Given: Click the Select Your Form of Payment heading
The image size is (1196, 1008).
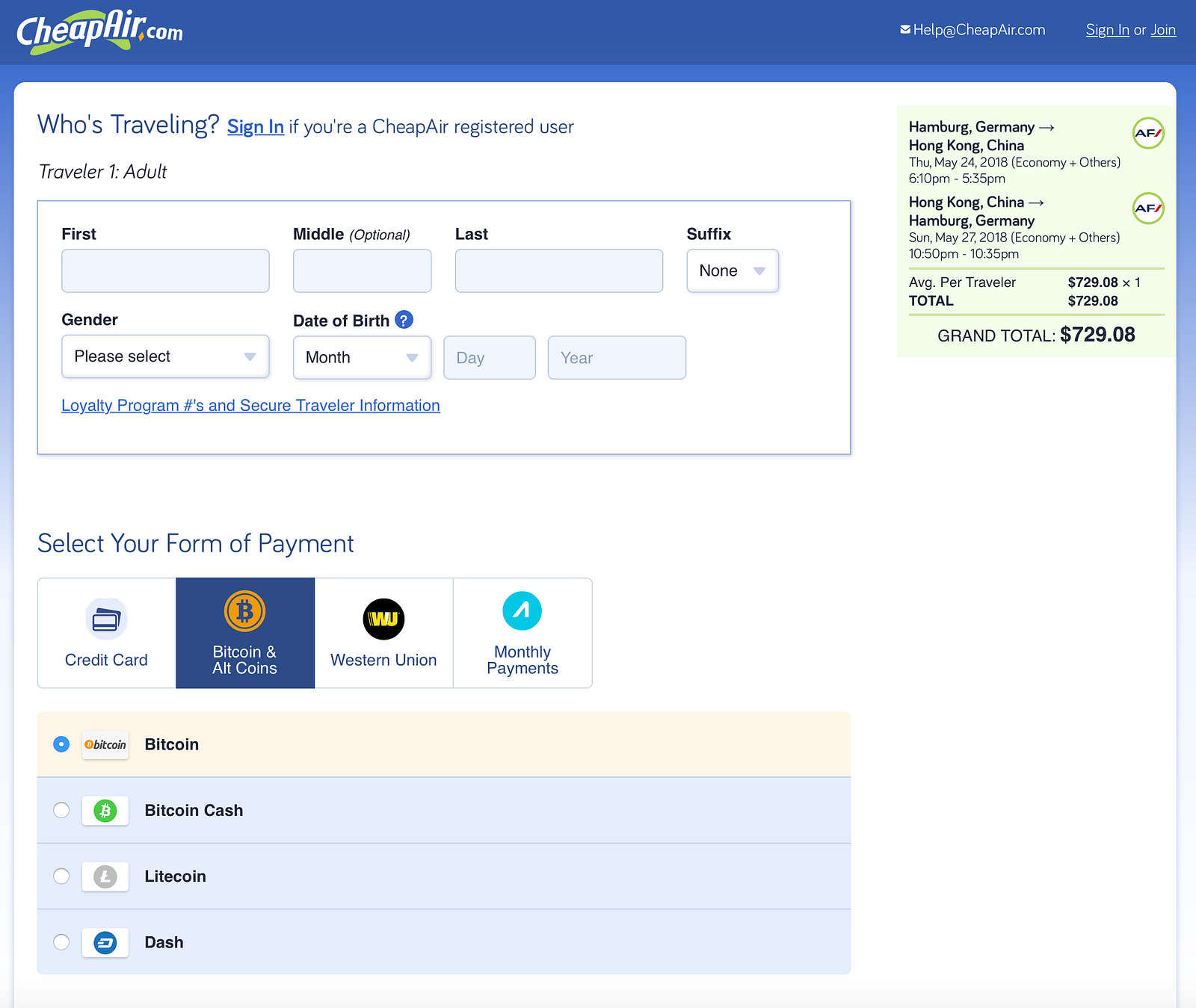Looking at the screenshot, I should coord(196,544).
